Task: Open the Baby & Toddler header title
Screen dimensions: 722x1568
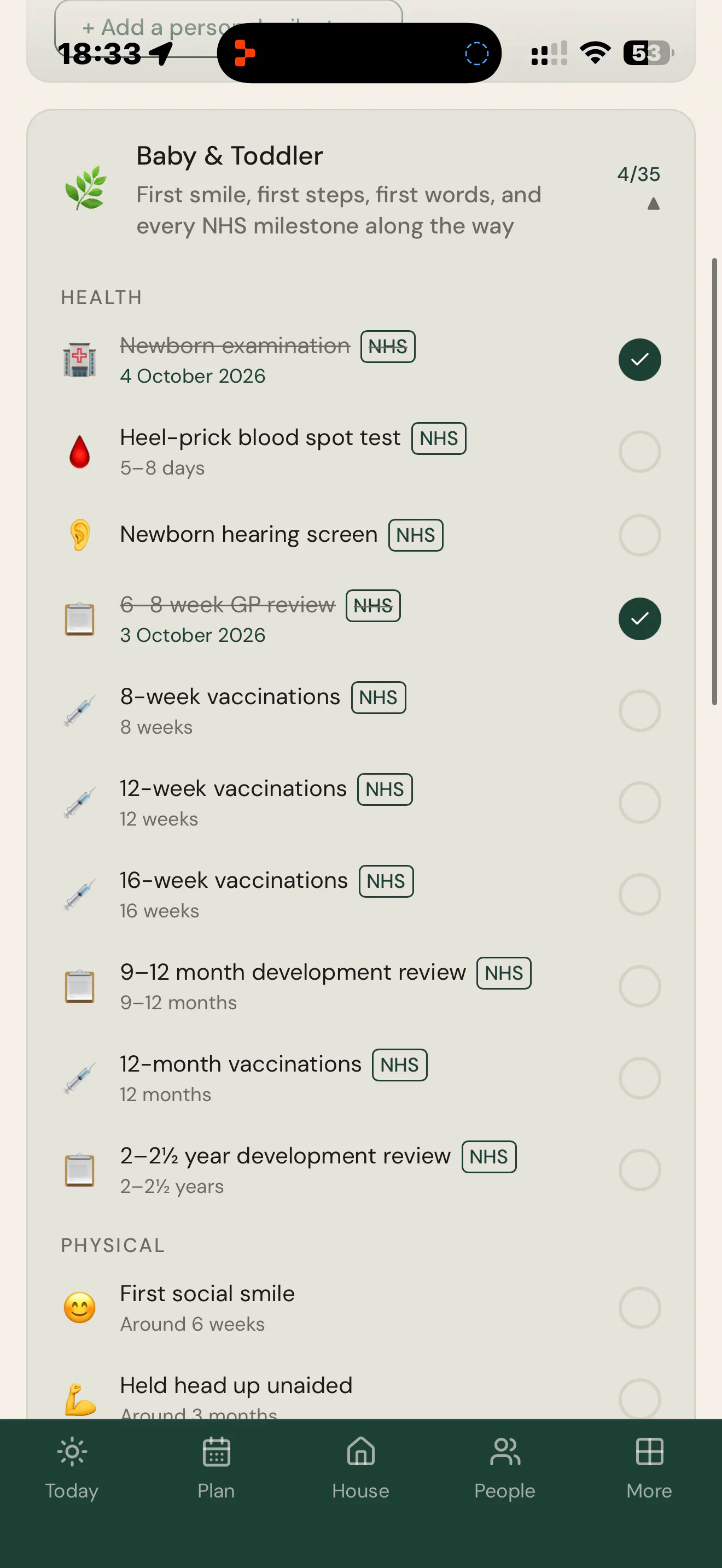Action: coord(230,156)
